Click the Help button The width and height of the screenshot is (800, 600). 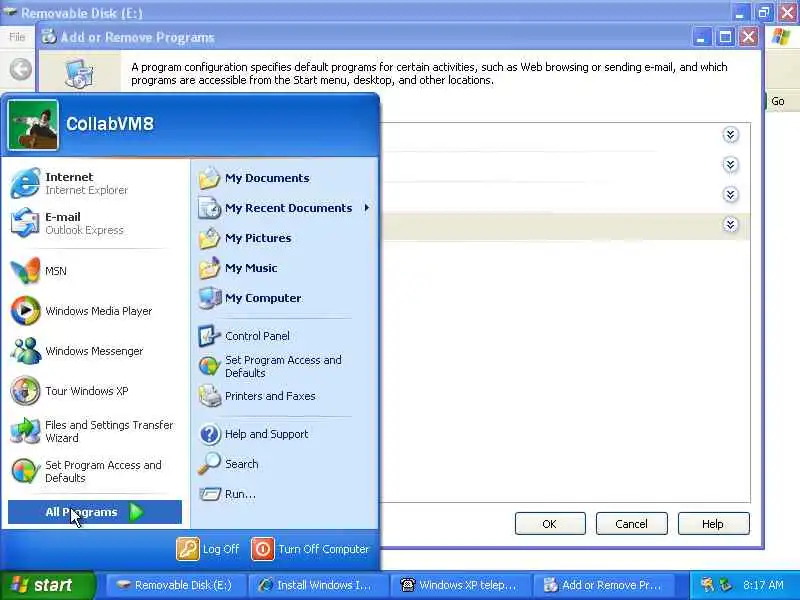(713, 524)
